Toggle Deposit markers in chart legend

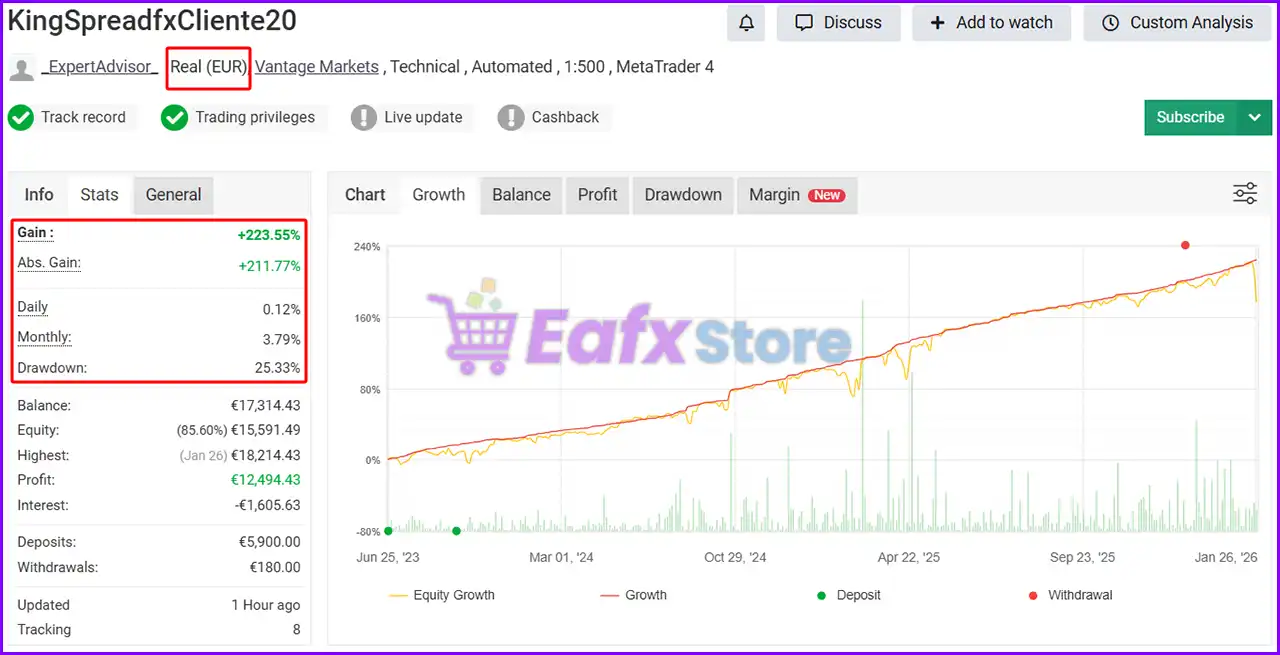point(847,595)
